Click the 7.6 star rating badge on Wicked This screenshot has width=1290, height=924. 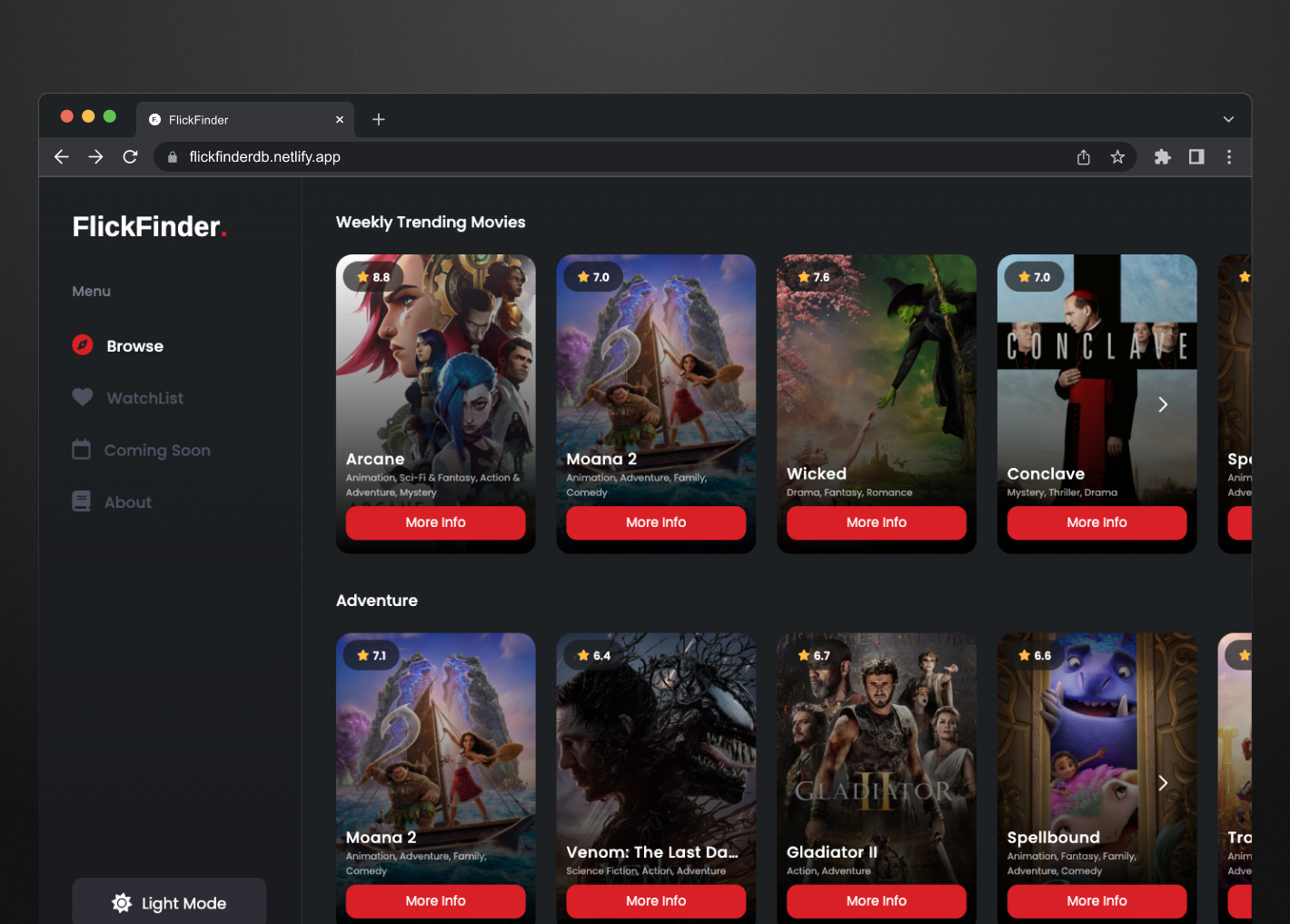[x=814, y=277]
